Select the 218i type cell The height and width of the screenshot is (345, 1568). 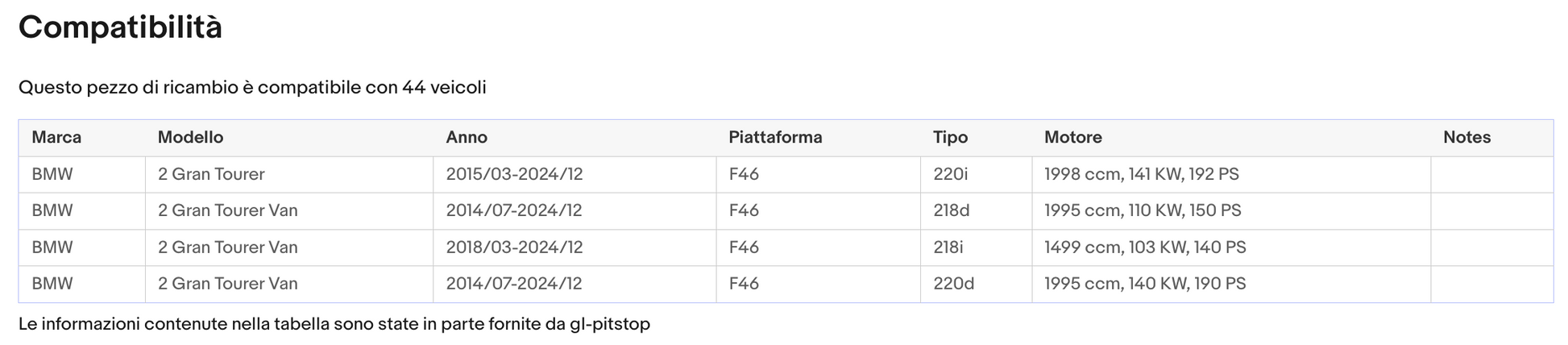point(976,247)
